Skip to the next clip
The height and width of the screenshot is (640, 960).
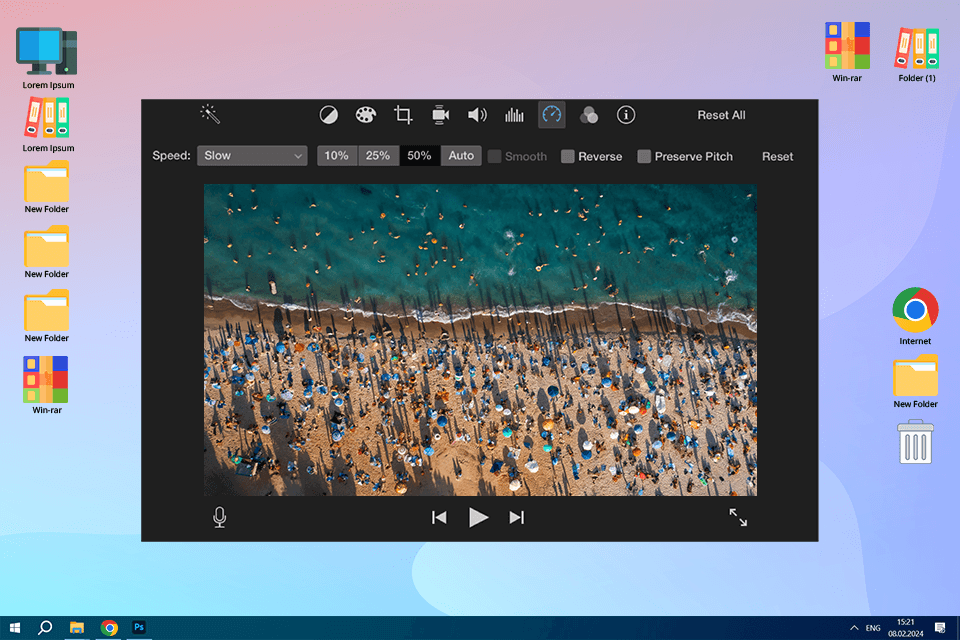[517, 518]
